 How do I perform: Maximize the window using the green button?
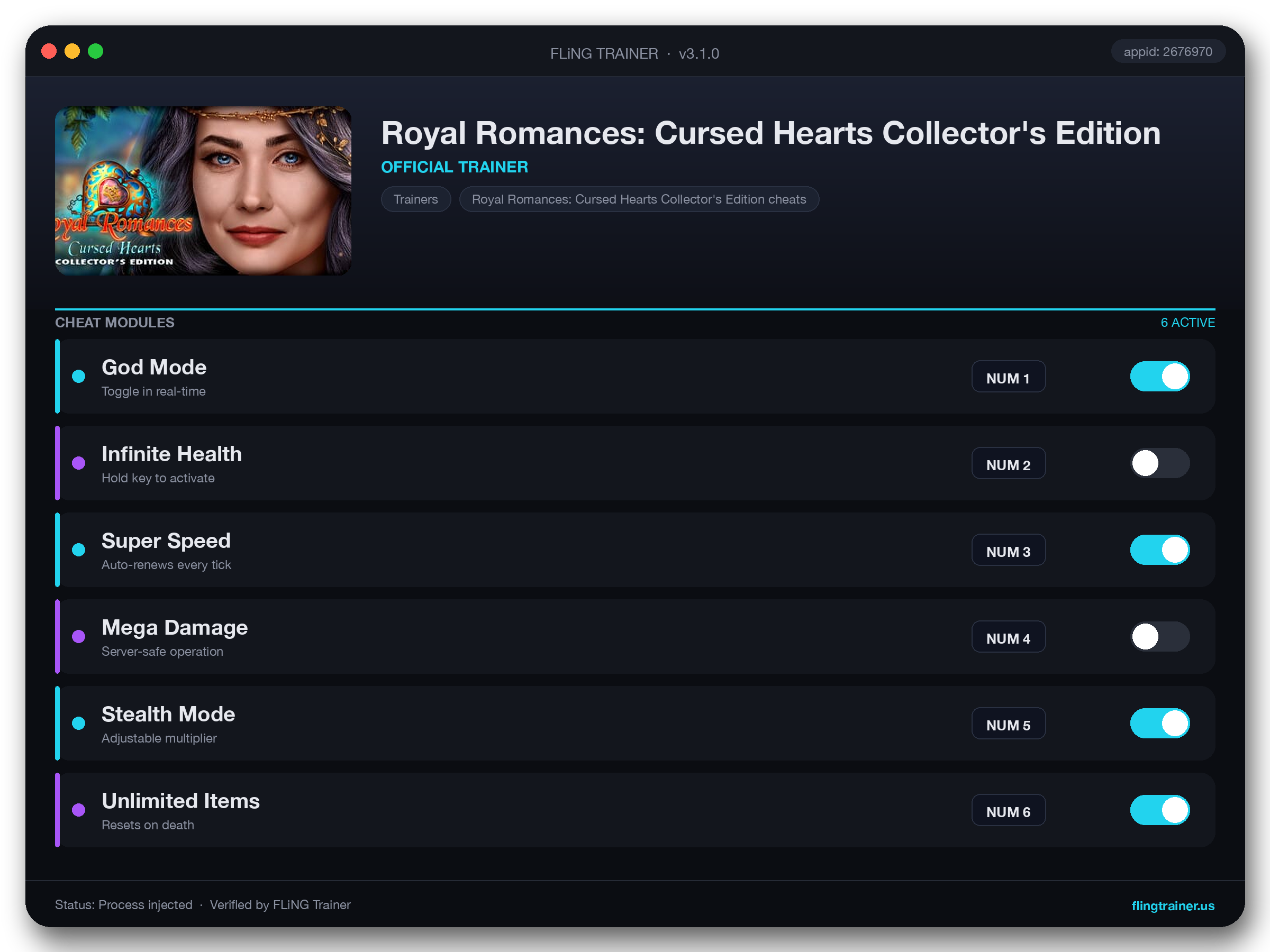(x=95, y=52)
